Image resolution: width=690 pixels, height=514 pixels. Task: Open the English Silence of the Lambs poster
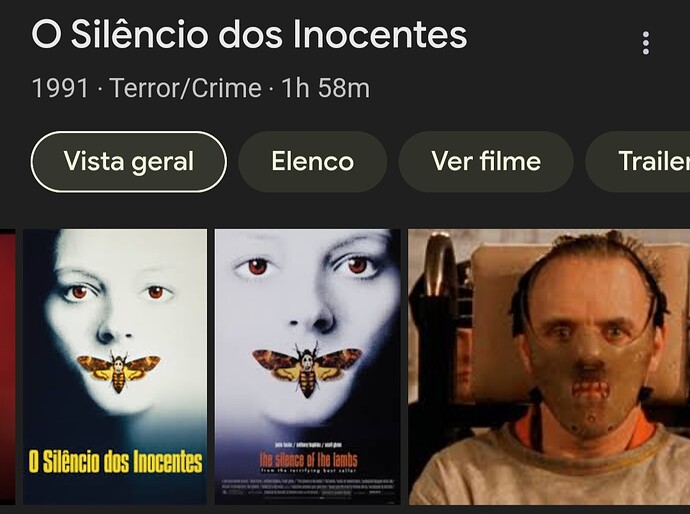pos(308,366)
